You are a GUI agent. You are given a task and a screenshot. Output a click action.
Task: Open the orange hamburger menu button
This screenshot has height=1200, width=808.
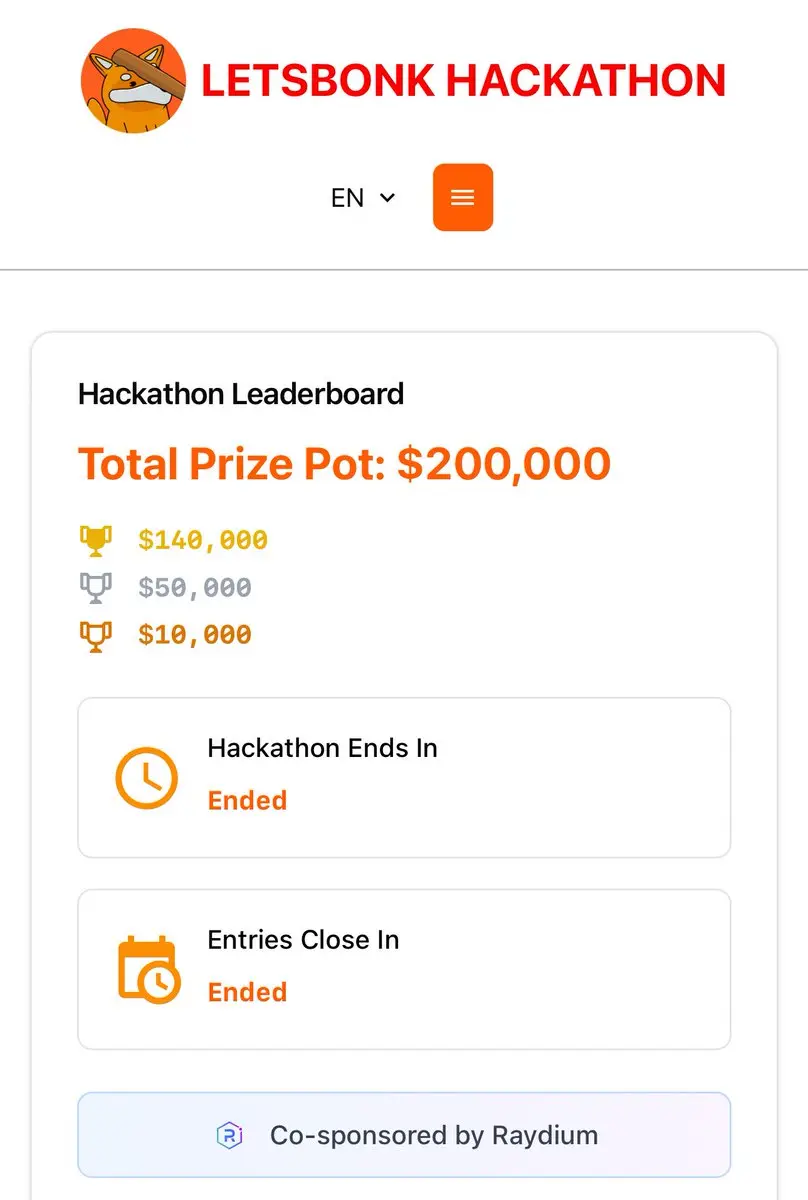pyautogui.click(x=462, y=198)
